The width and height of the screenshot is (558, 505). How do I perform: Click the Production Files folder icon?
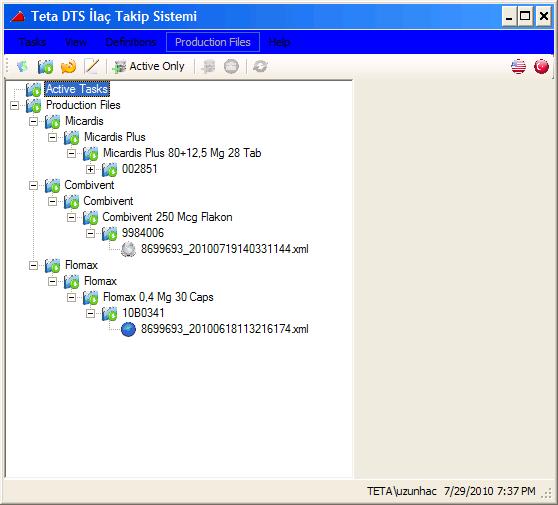click(x=34, y=105)
